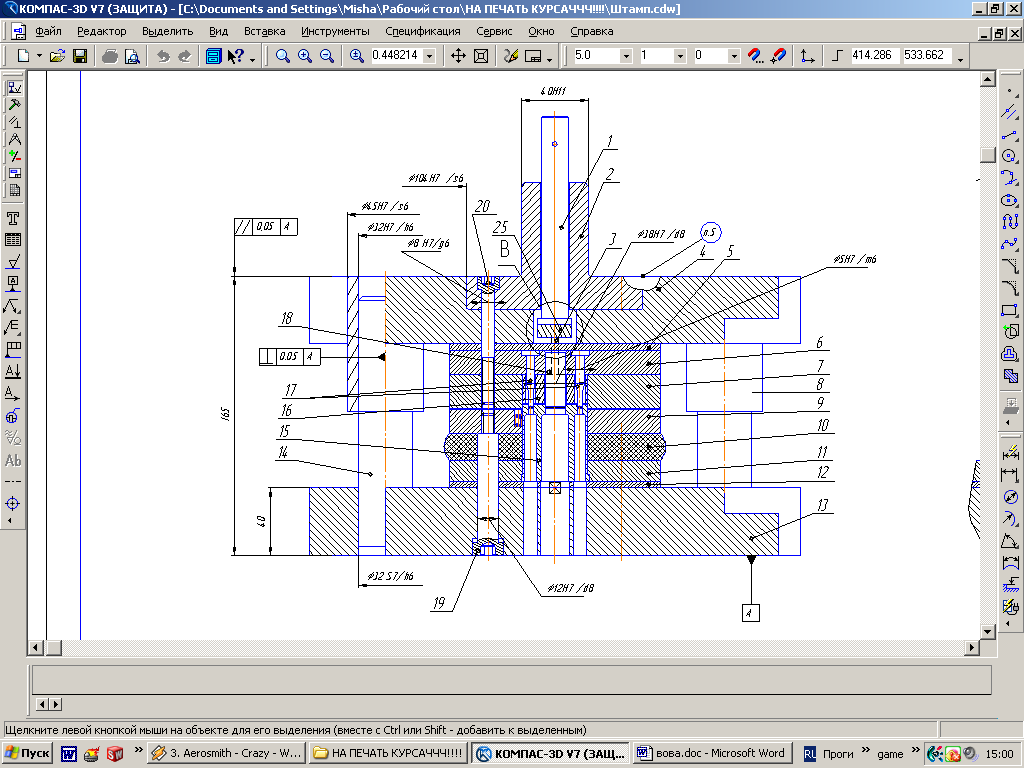The height and width of the screenshot is (768, 1024).
Task: Open the cursor step 5.0 dropdown
Action: click(x=626, y=56)
